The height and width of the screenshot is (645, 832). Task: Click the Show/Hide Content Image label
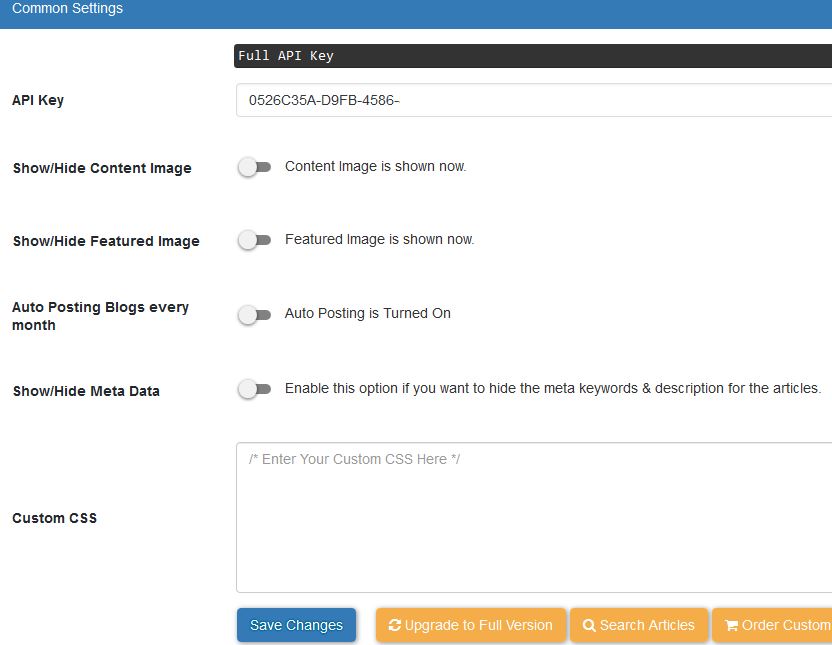pos(101,168)
